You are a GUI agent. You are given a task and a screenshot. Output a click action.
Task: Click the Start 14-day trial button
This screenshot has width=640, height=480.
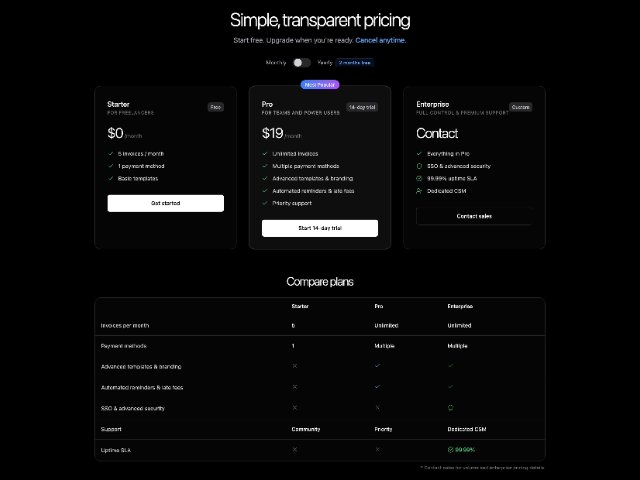(320, 228)
